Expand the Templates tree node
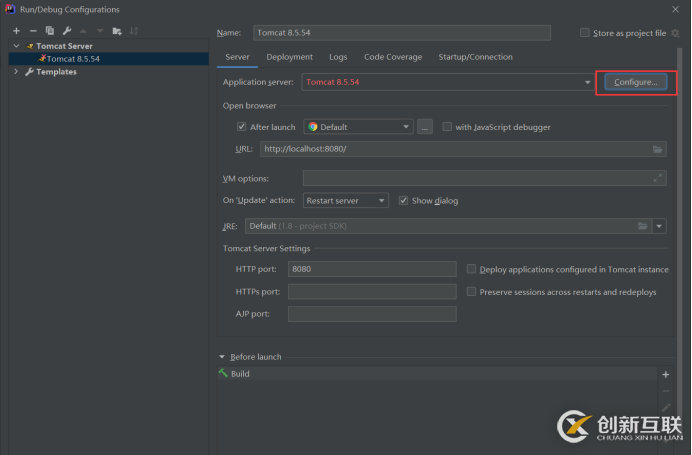 (15, 72)
